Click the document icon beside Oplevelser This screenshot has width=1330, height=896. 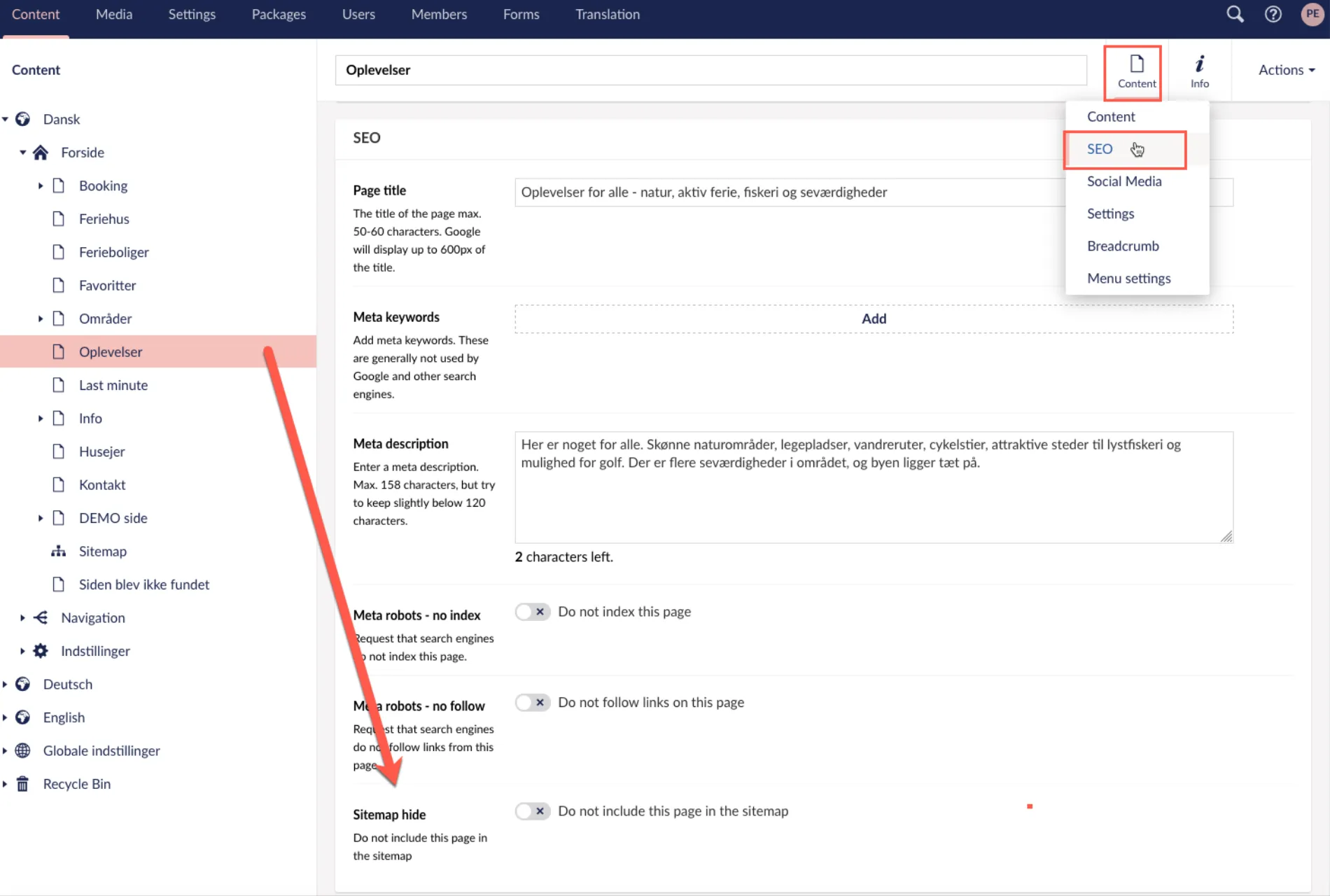click(59, 351)
